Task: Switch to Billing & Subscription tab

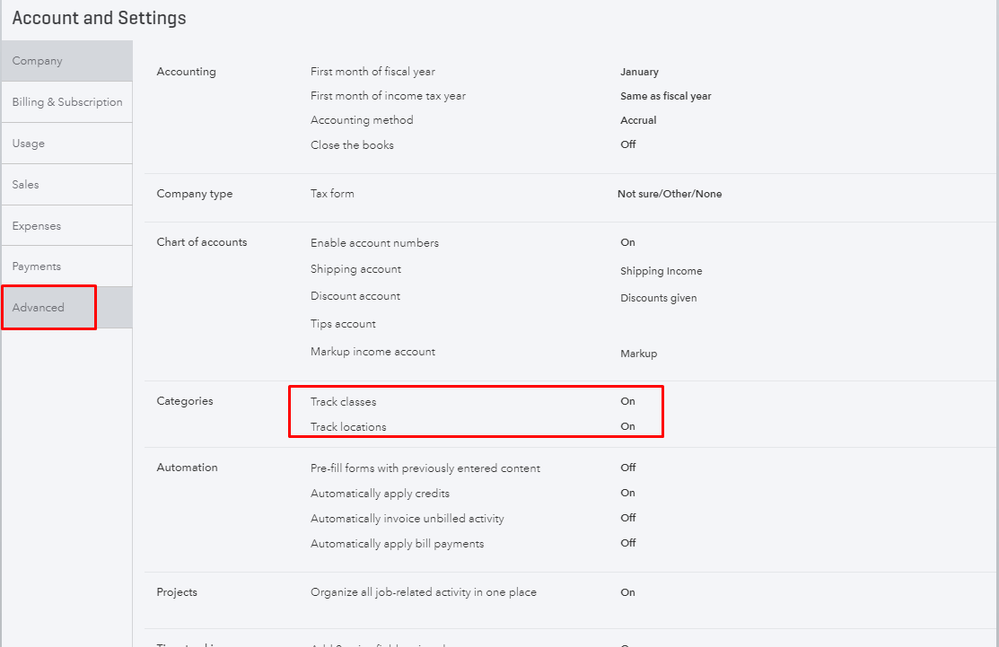Action: [x=67, y=102]
